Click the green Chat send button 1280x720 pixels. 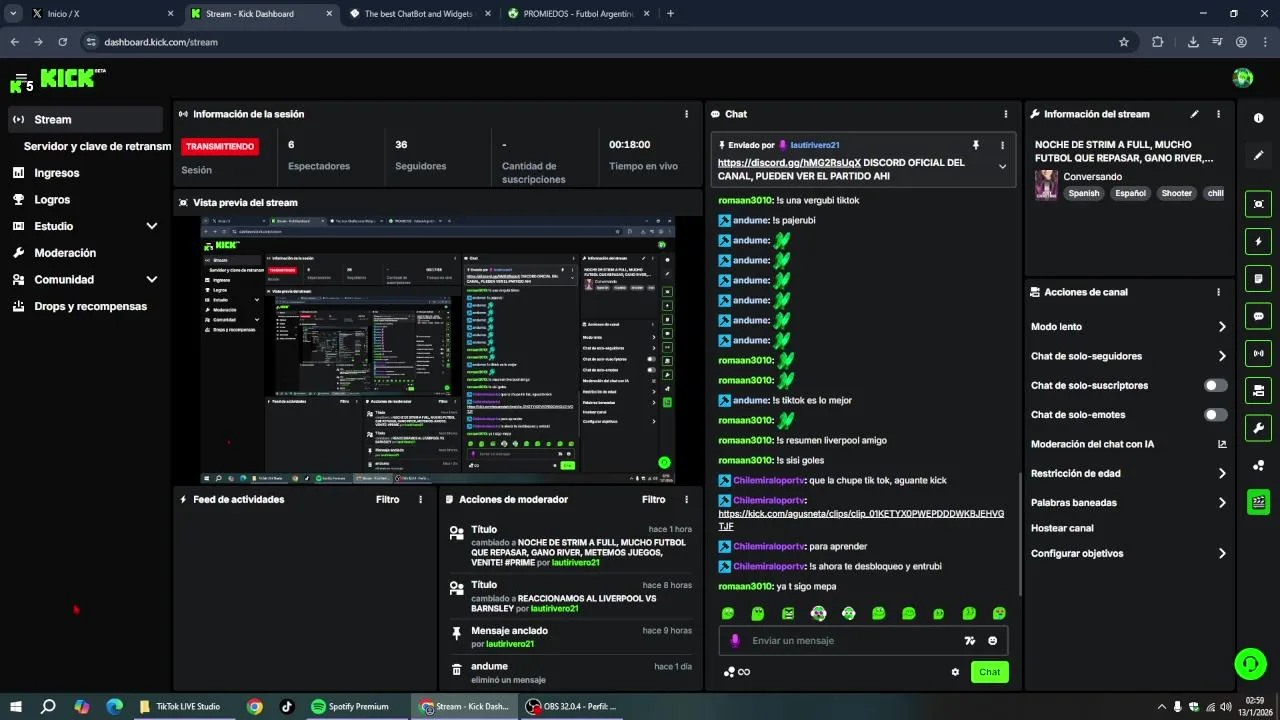(989, 672)
